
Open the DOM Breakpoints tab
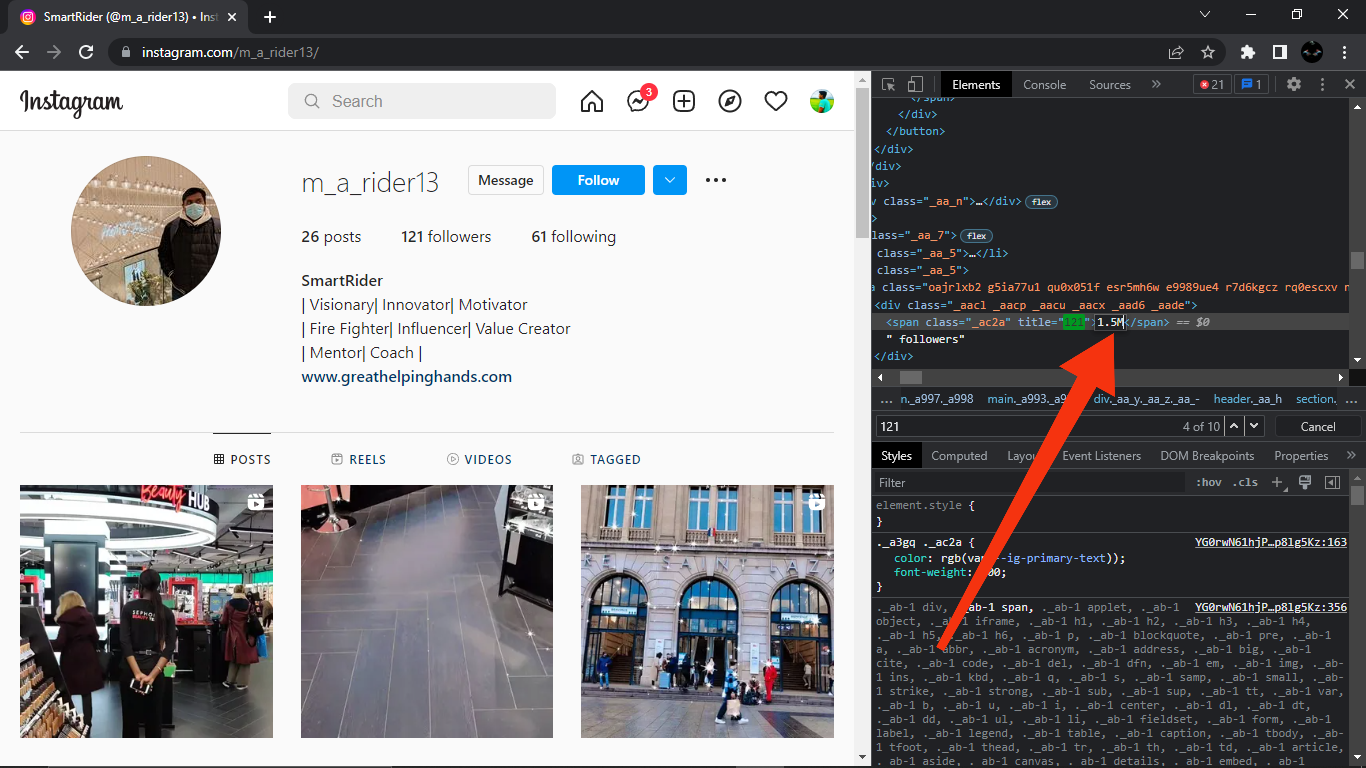pyautogui.click(x=1207, y=456)
